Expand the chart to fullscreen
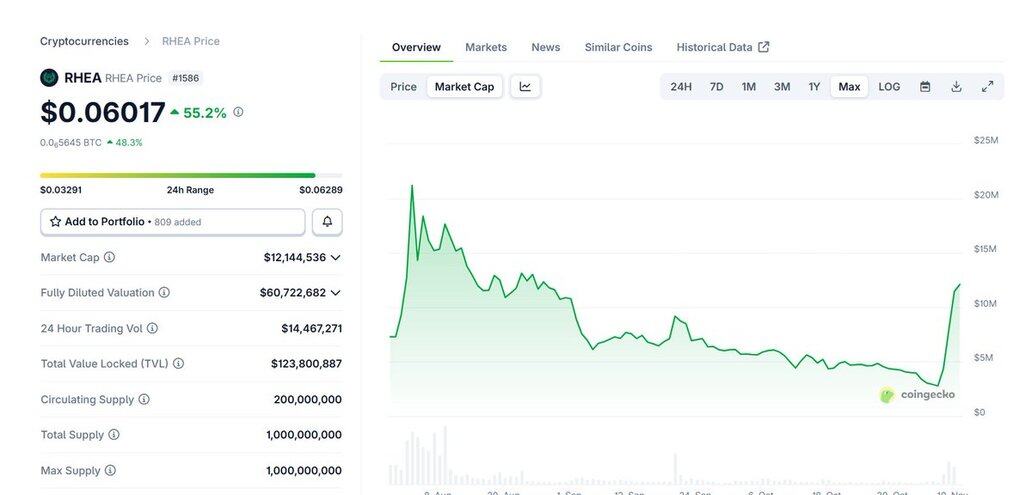 (x=987, y=87)
